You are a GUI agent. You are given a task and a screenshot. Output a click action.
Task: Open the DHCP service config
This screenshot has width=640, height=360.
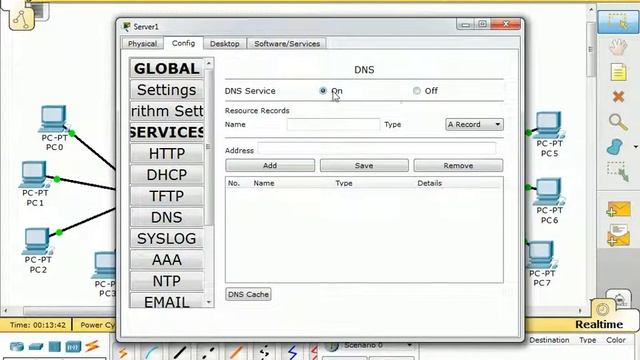tap(167, 175)
